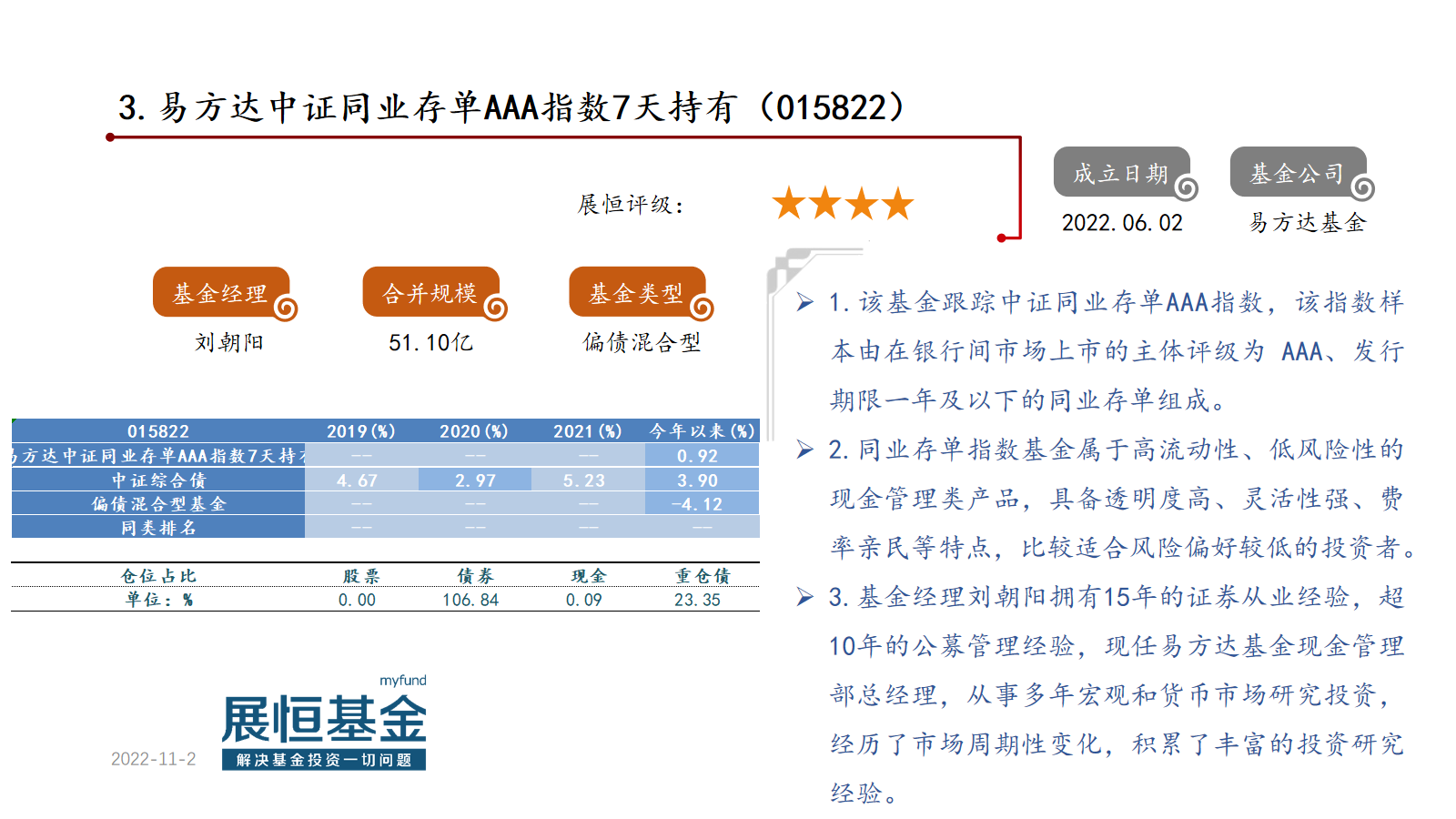1456x819 pixels.
Task: Click the fourth rating star
Action: 898,203
